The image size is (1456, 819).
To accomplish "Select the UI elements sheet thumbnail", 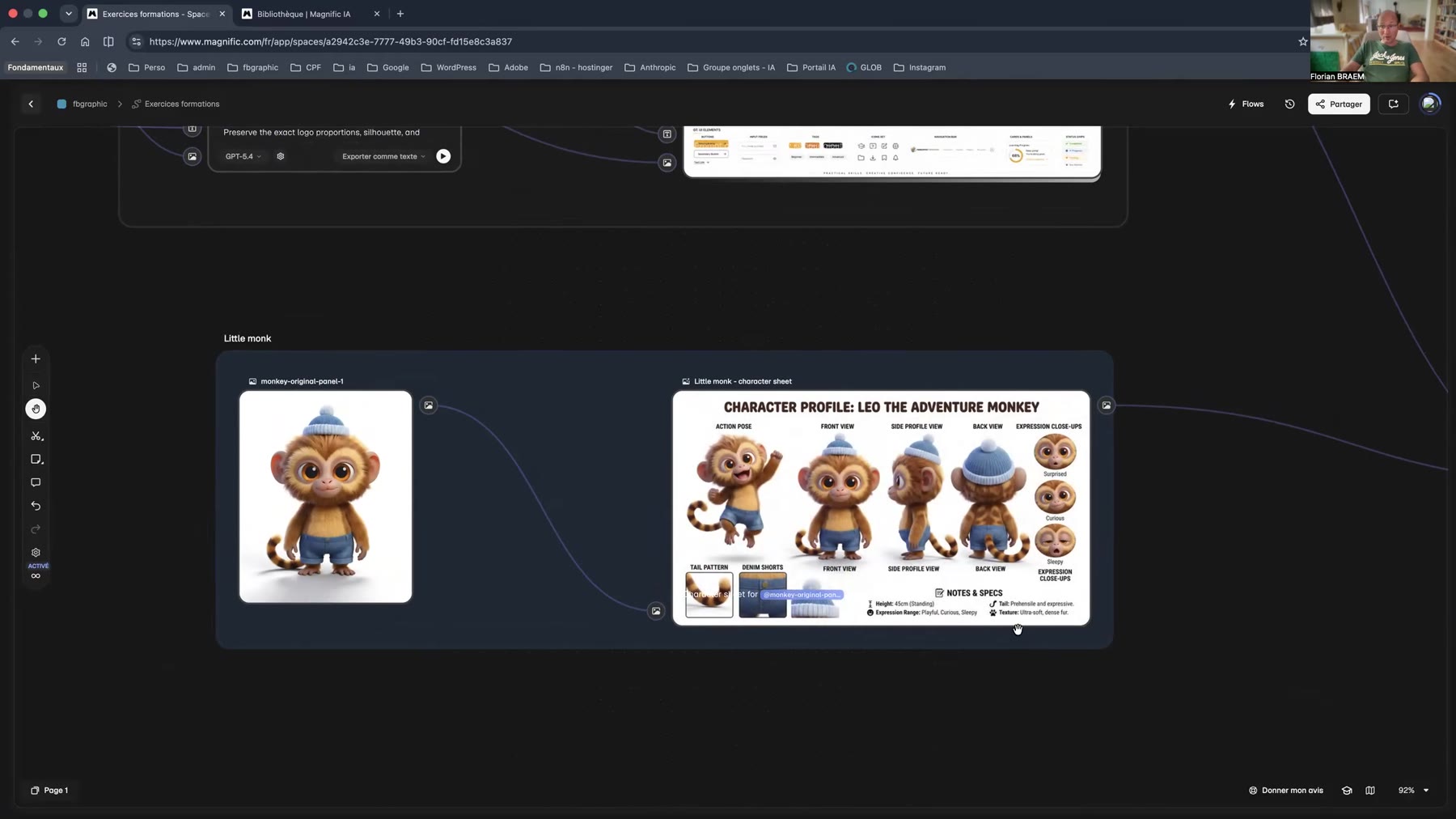I will click(x=892, y=151).
